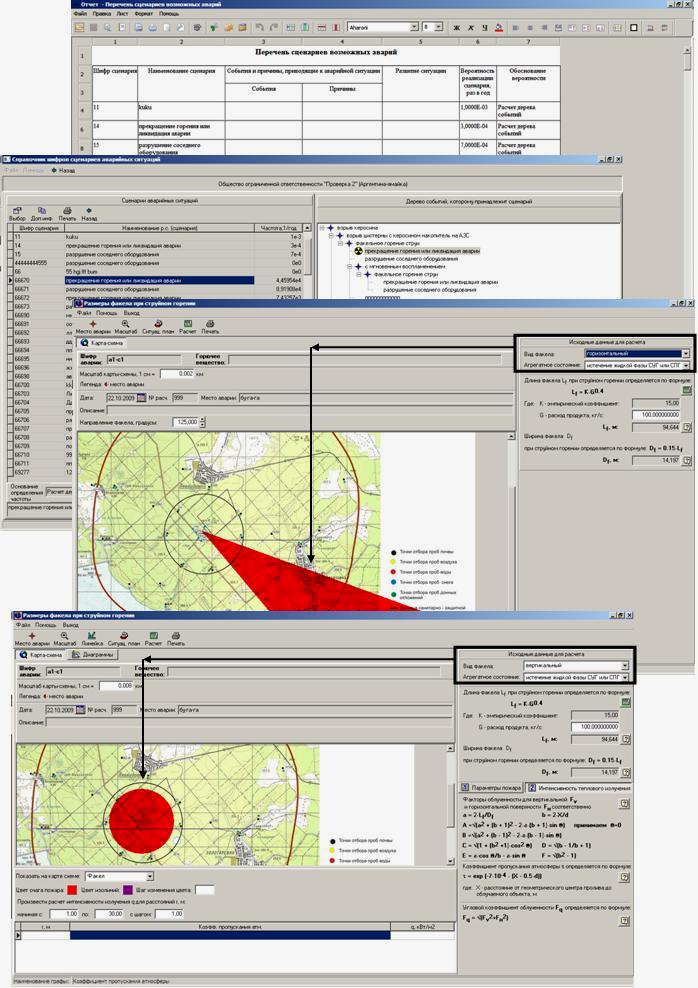Click the Доп.инф. toolbar icon
Image resolution: width=698 pixels, height=988 pixels.
pos(42,212)
